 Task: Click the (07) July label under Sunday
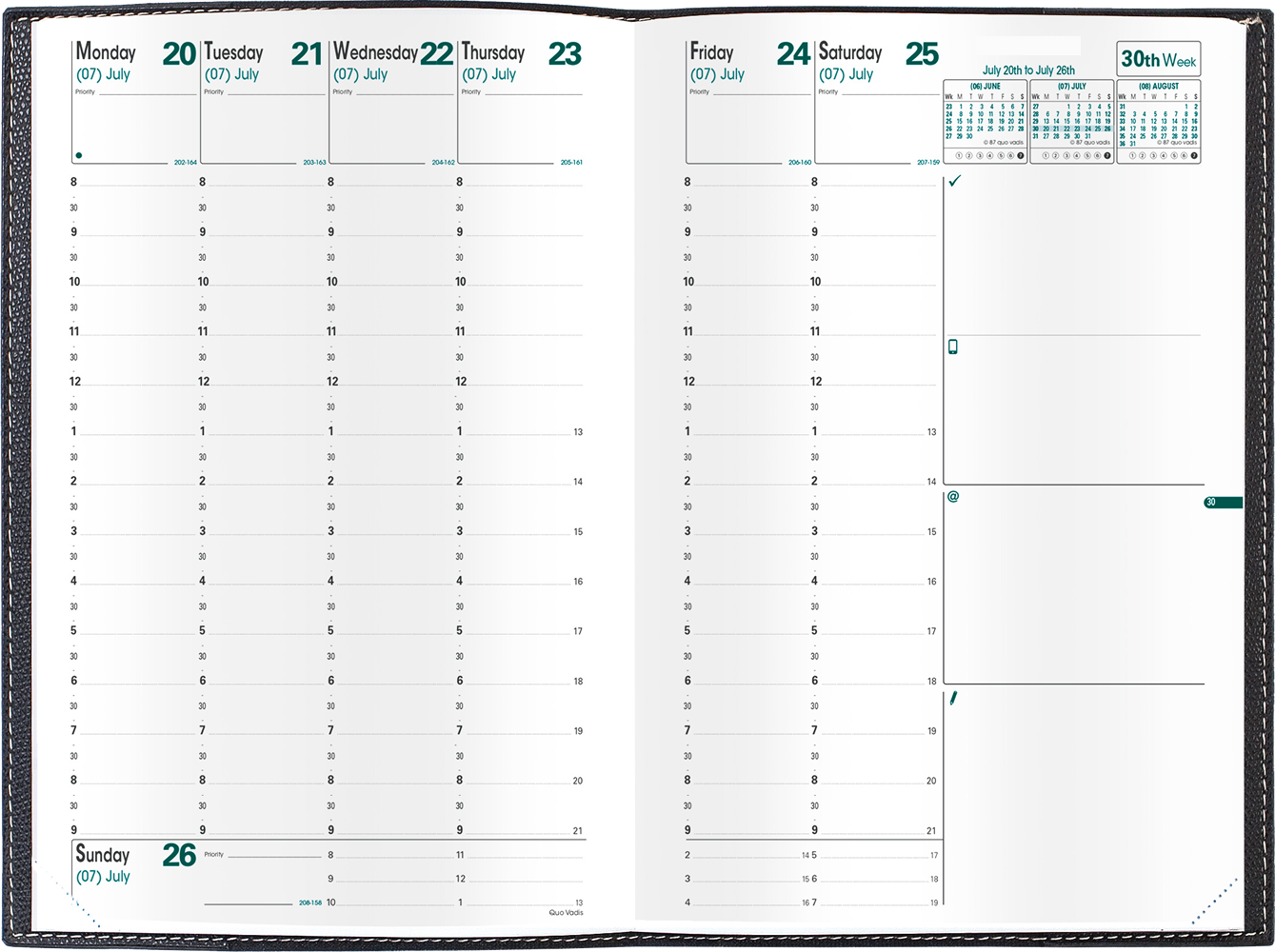pos(103,877)
